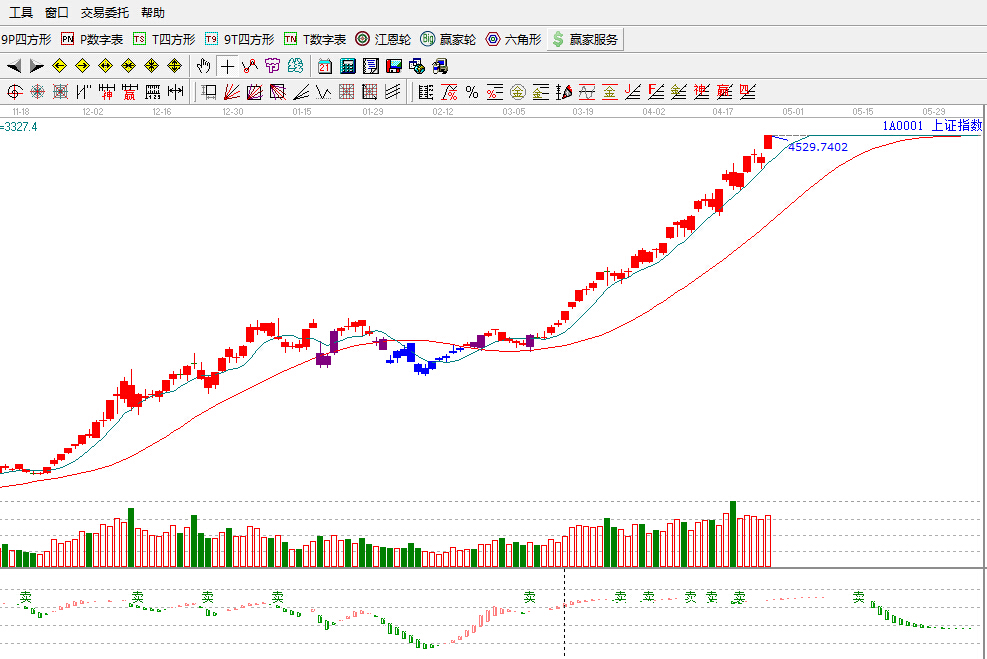The height and width of the screenshot is (659, 987).
Task: Select the hand pan tool
Action: pos(204,66)
